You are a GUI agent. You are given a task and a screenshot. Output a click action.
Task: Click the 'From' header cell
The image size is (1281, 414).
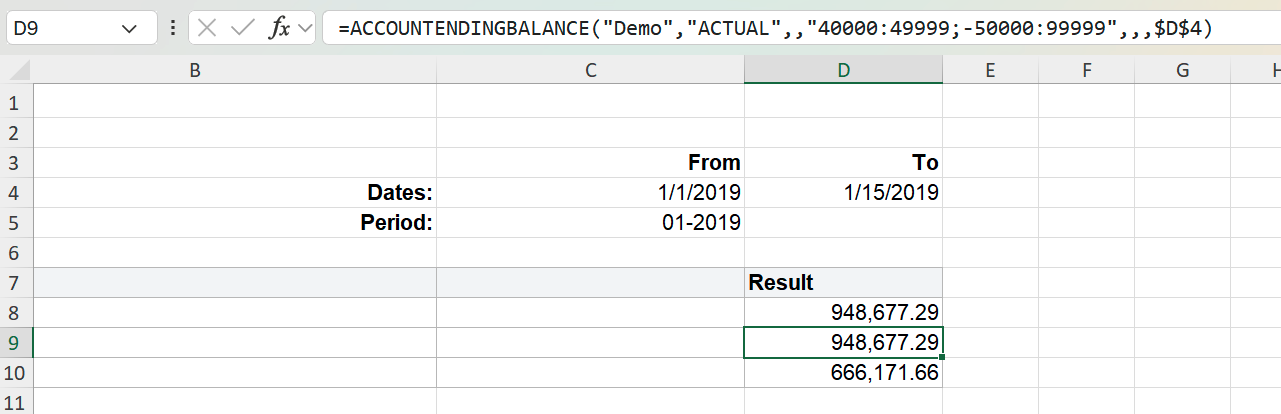590,162
